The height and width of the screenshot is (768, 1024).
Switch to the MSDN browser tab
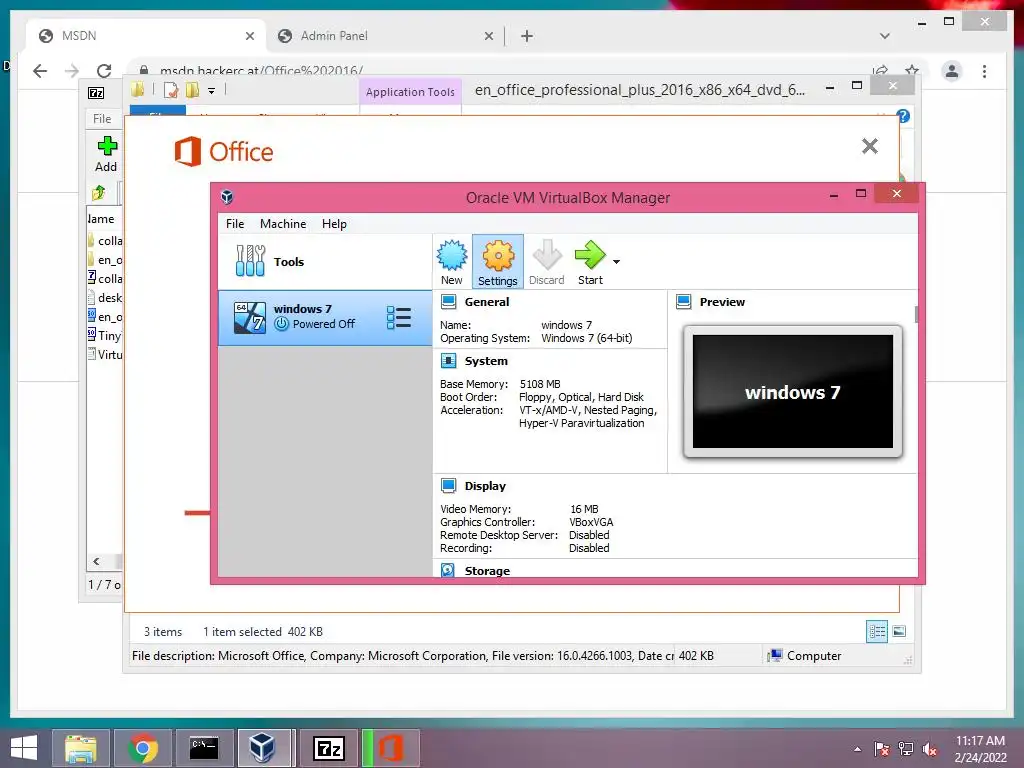click(146, 36)
